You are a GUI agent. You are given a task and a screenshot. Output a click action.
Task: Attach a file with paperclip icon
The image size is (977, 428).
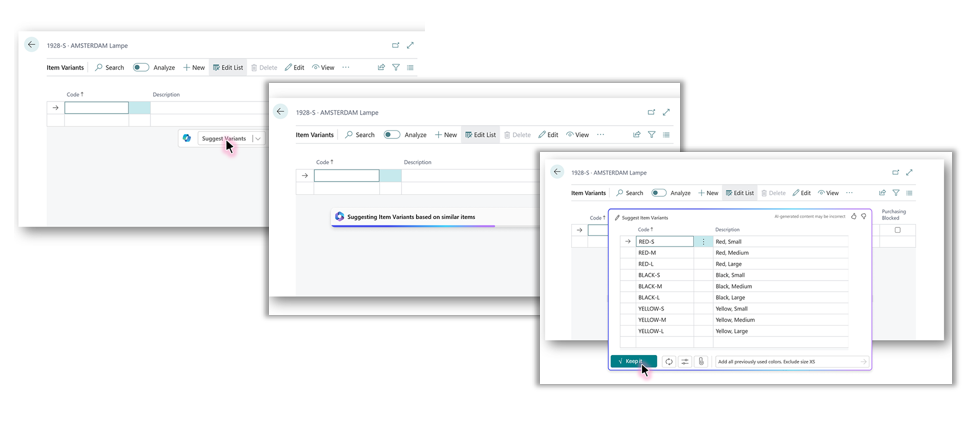point(701,361)
